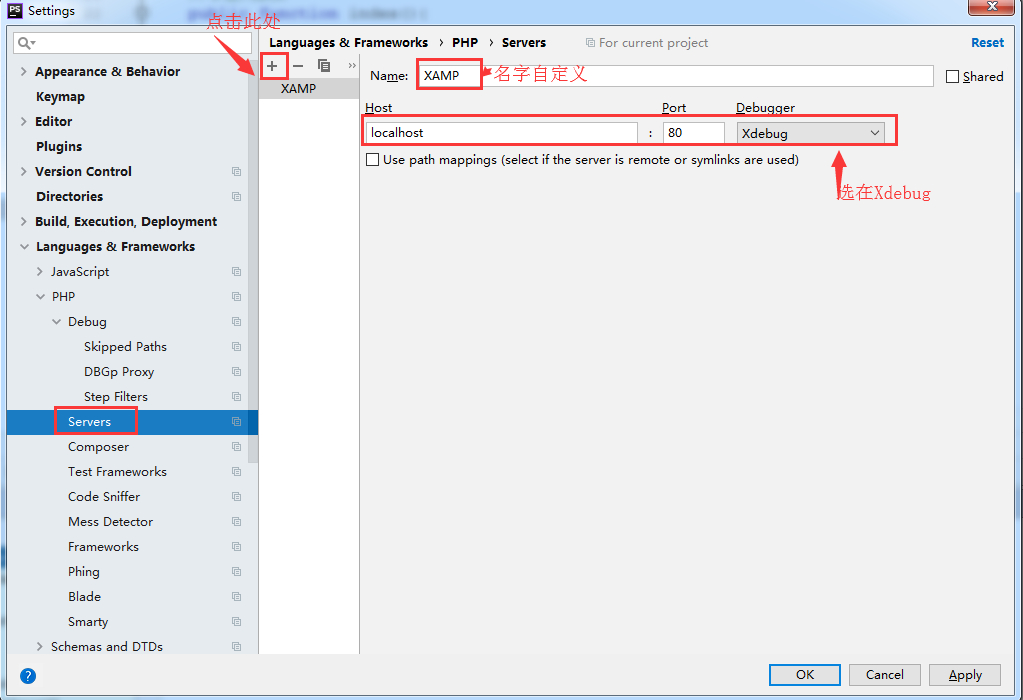Click project-level icon next to Phing
The height and width of the screenshot is (700, 1023).
pos(236,571)
